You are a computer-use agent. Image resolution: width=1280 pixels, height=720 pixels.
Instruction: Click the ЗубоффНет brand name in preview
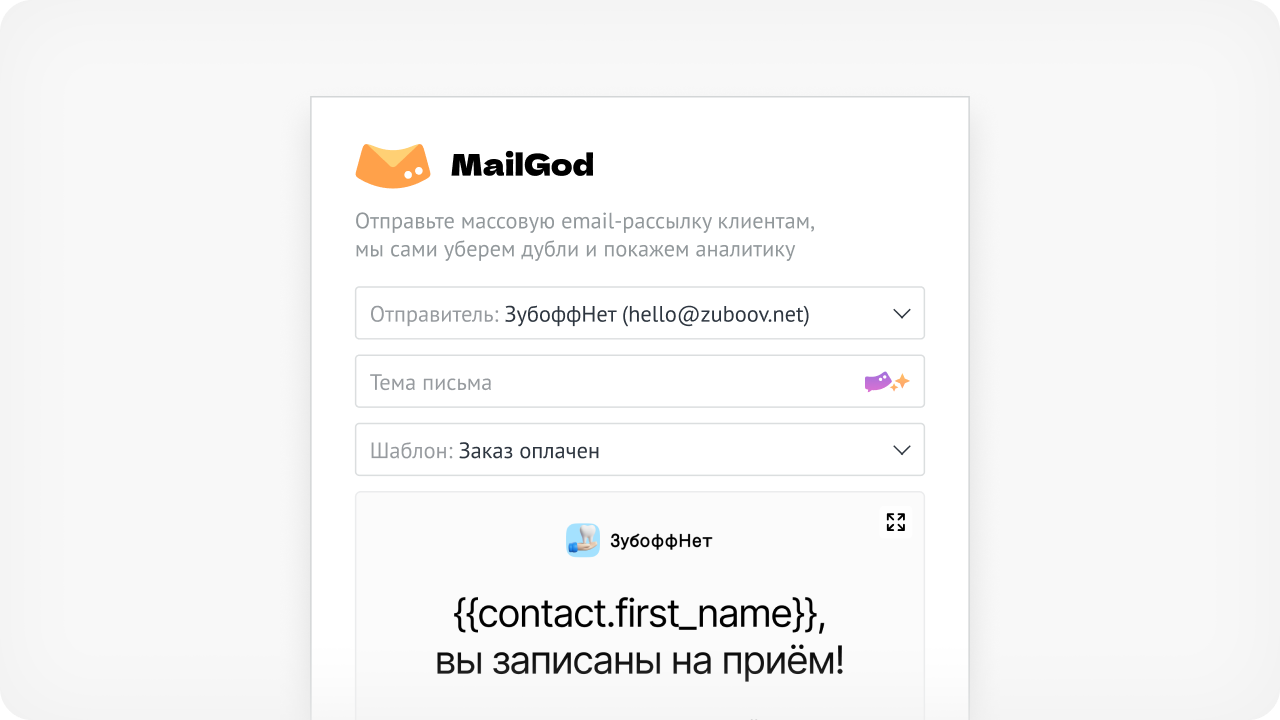click(x=661, y=541)
